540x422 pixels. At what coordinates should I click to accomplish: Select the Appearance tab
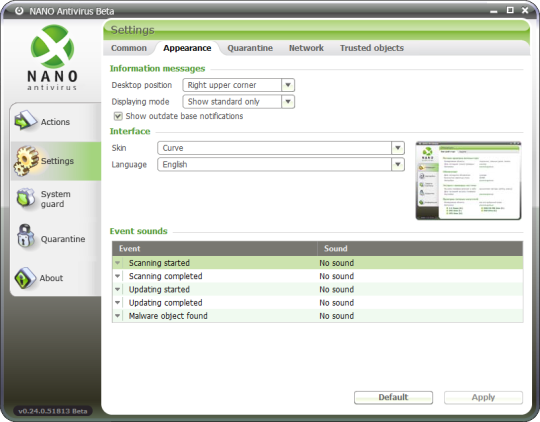187,48
